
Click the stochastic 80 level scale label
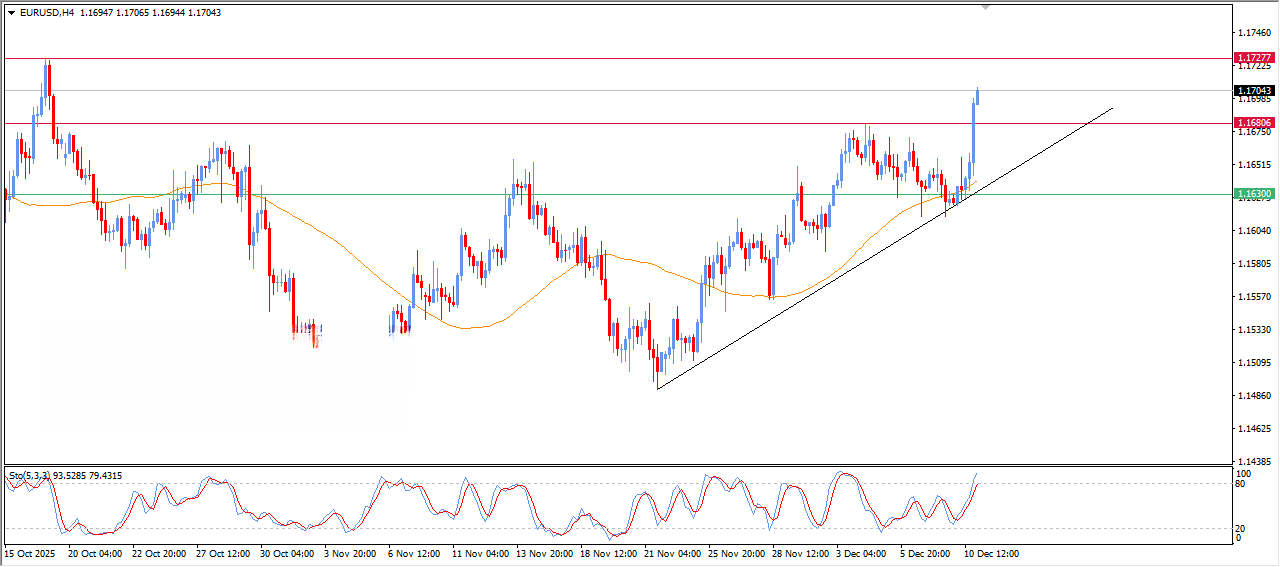1243,485
